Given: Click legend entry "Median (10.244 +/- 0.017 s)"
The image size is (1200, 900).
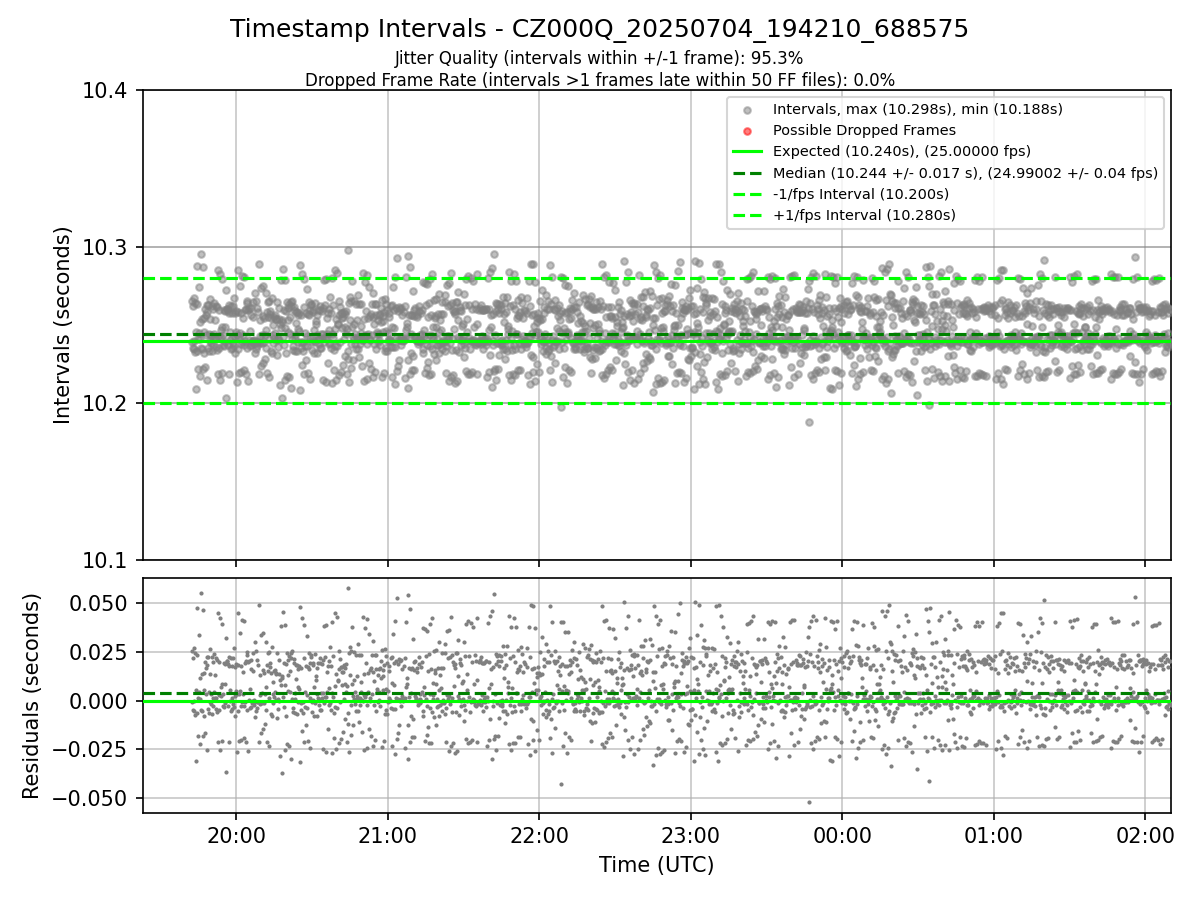Looking at the screenshot, I should click(x=965, y=173).
